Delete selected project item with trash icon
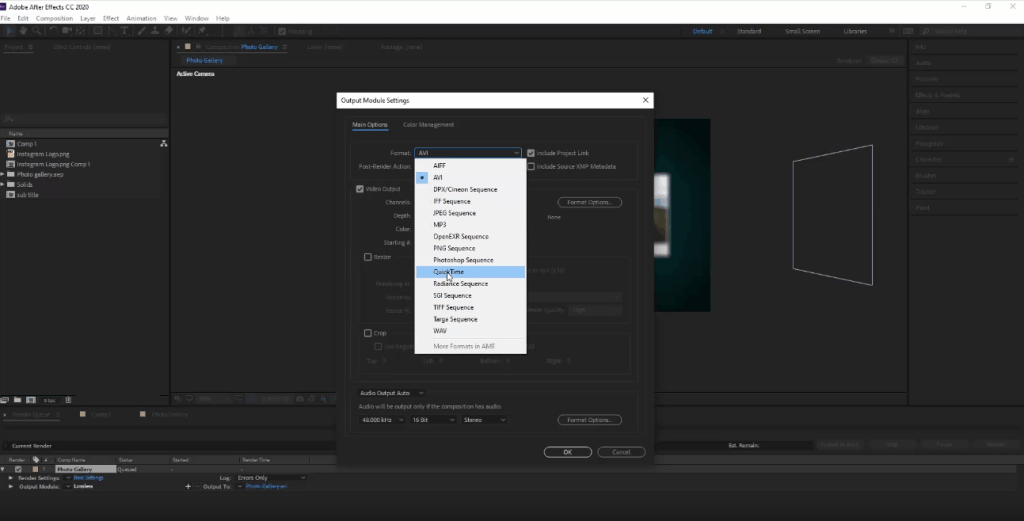 pos(68,400)
